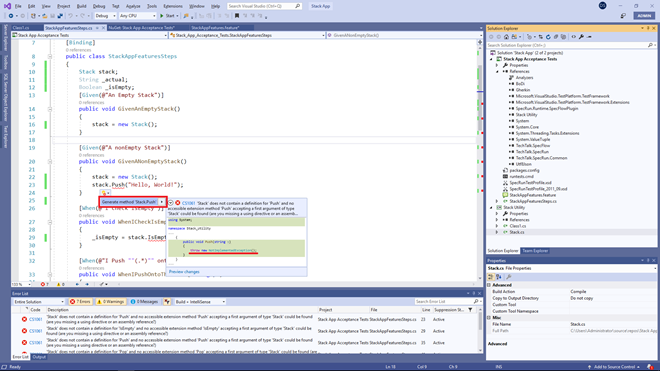Click the Properties wrench in Solution Explorer toolbar
This screenshot has width=660, height=371.
coord(581,37)
